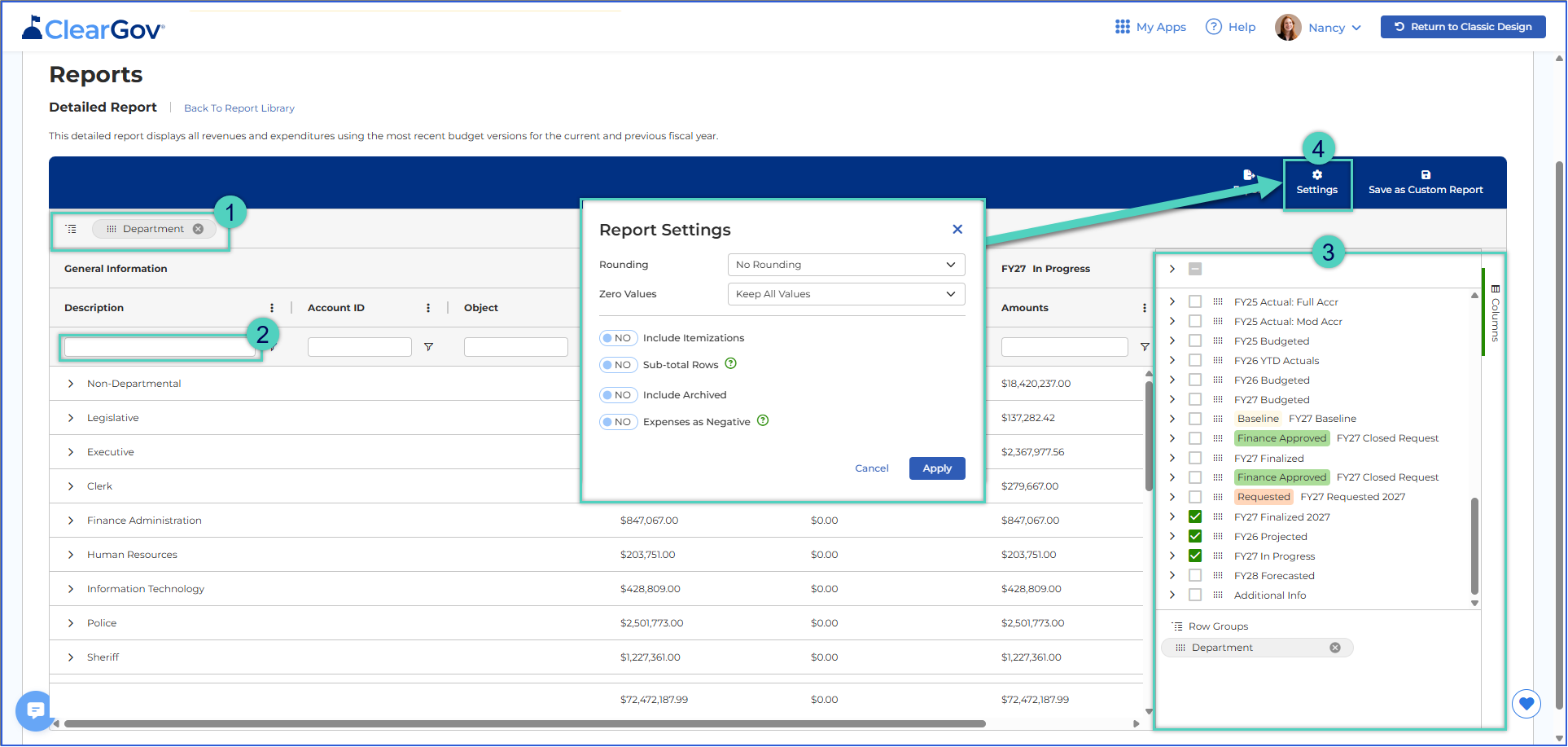Click the Description filter input field

click(x=160, y=348)
